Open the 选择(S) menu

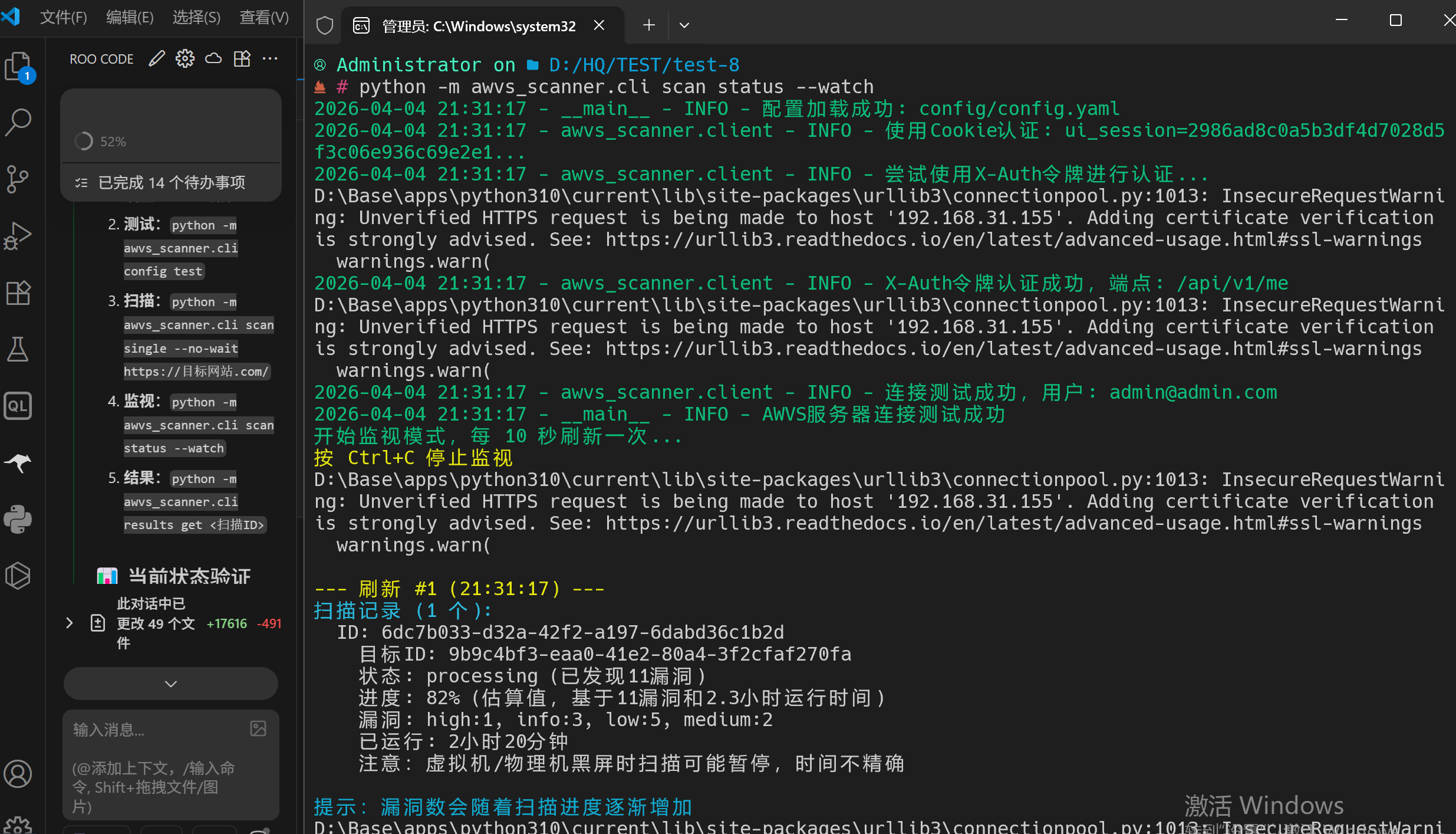point(196,17)
